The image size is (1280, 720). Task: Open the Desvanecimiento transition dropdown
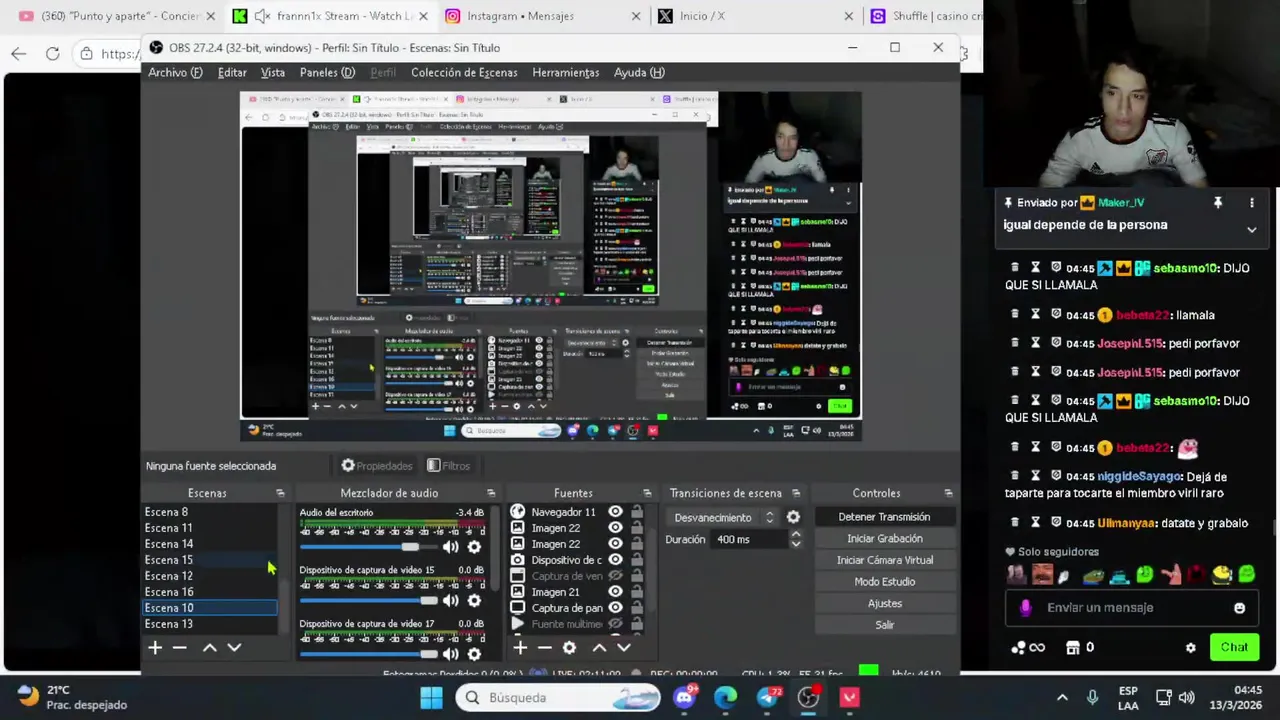[x=725, y=517]
